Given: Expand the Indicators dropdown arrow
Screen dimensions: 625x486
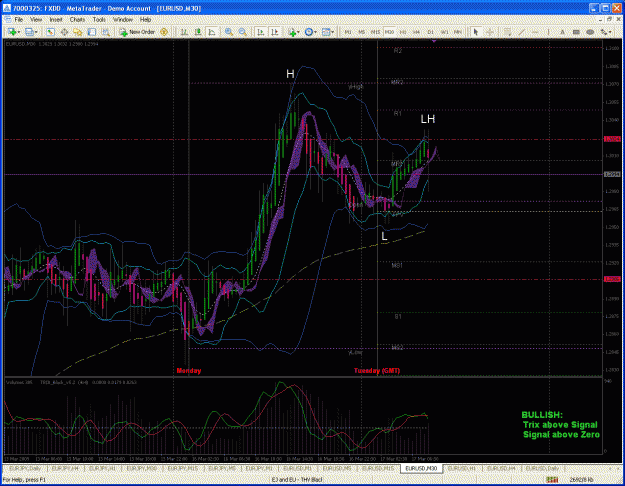Looking at the screenshot, I should point(299,32).
